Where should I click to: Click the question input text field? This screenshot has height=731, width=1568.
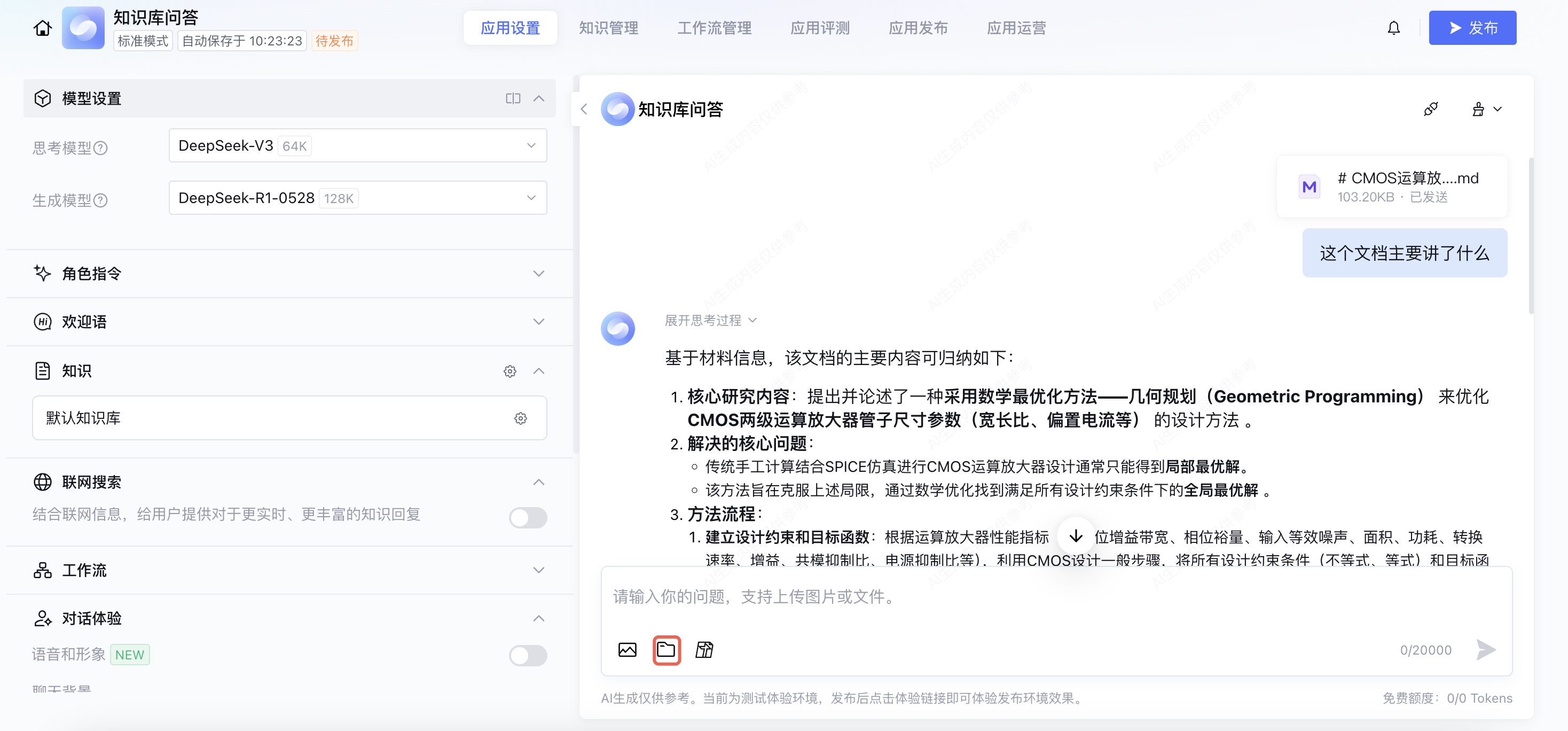tap(1035, 597)
